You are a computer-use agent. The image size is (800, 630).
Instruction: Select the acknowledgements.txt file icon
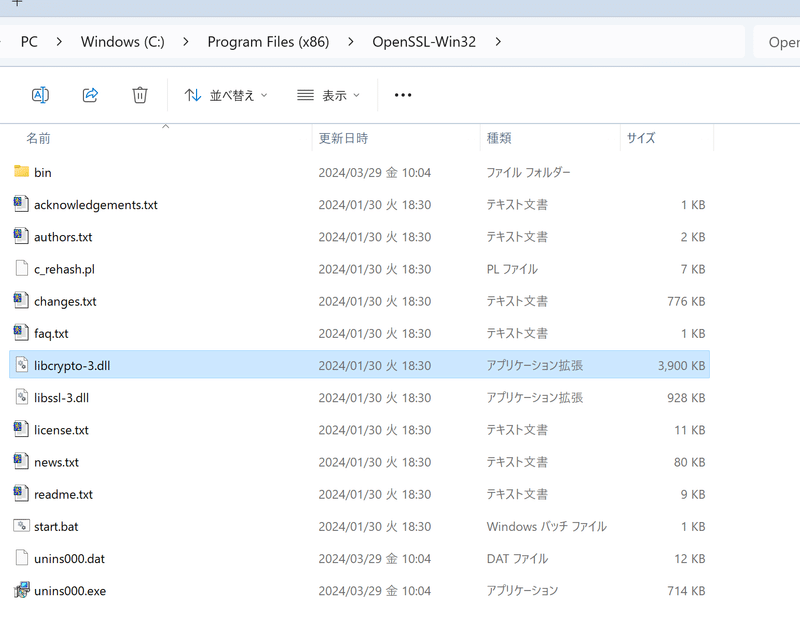21,204
